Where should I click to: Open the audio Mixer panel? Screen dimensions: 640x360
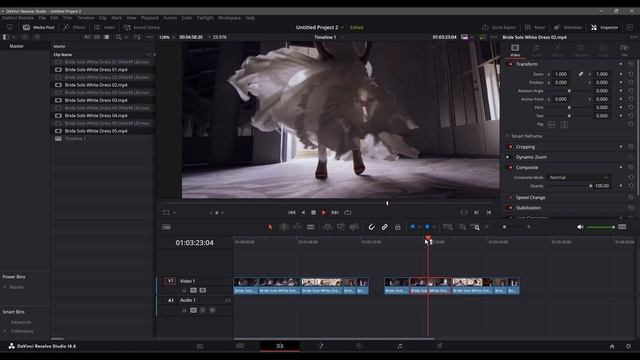[535, 27]
